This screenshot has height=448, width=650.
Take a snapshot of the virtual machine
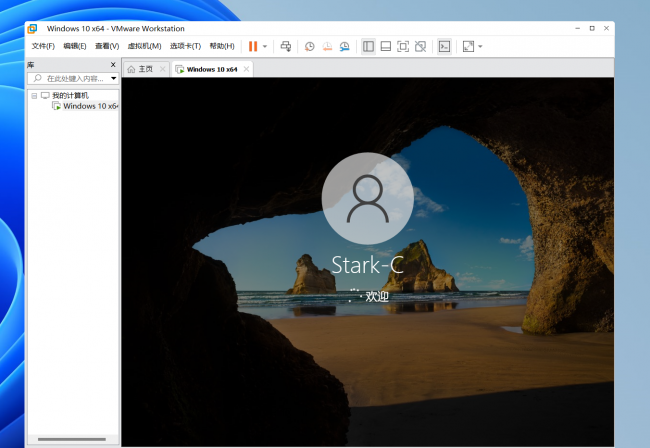(309, 46)
